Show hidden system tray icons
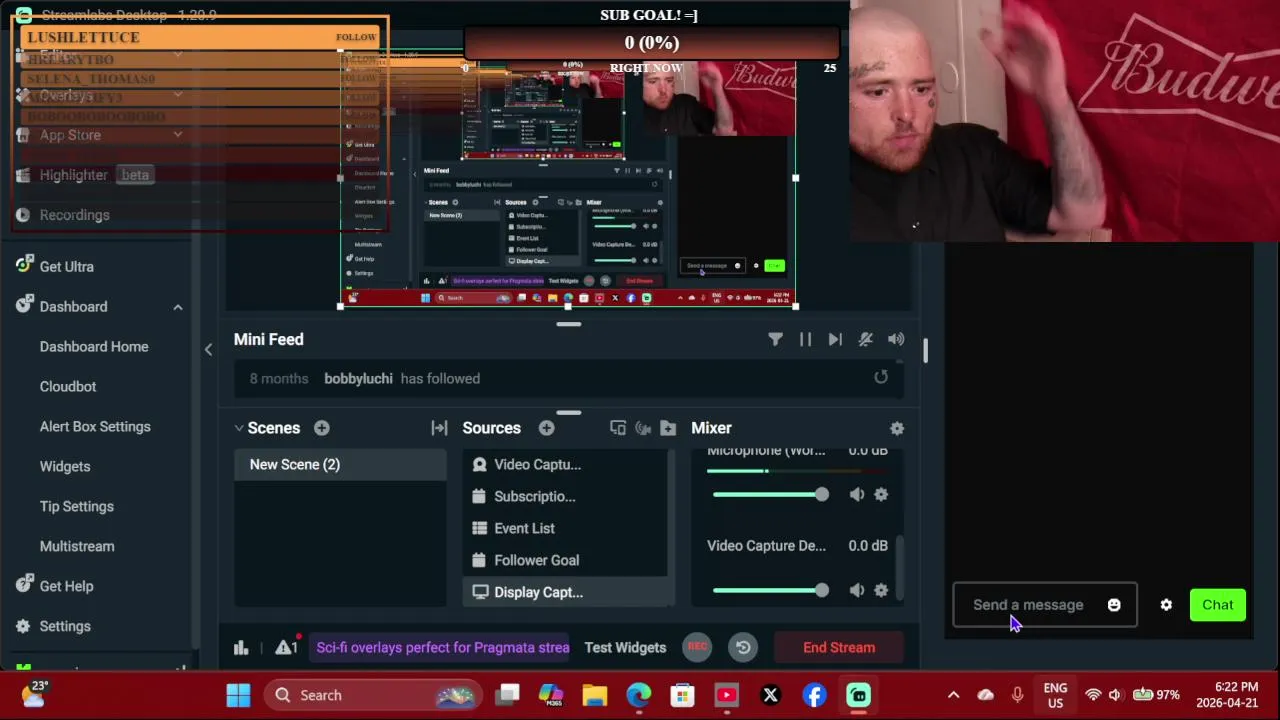Screen dimensions: 1280x720 953,695
